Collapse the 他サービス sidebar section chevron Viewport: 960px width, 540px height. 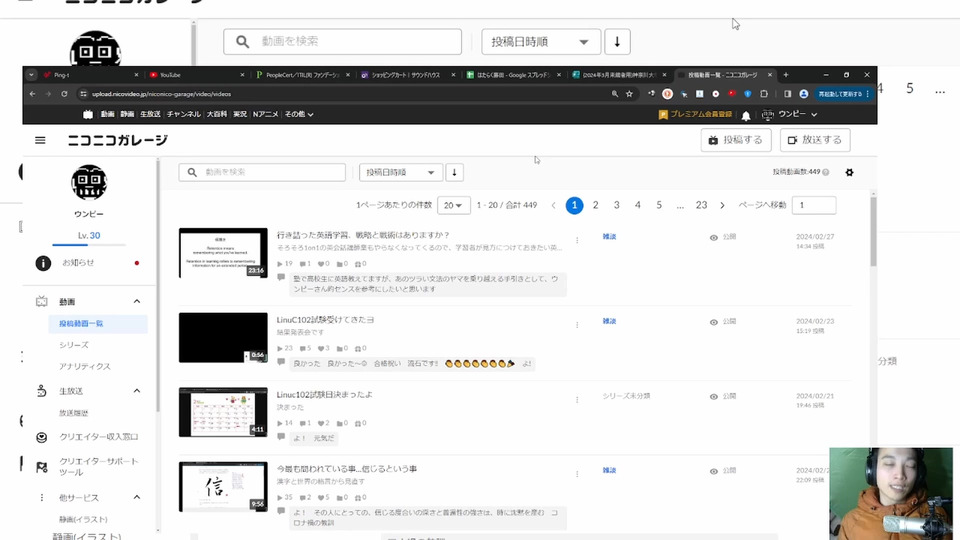pos(137,497)
